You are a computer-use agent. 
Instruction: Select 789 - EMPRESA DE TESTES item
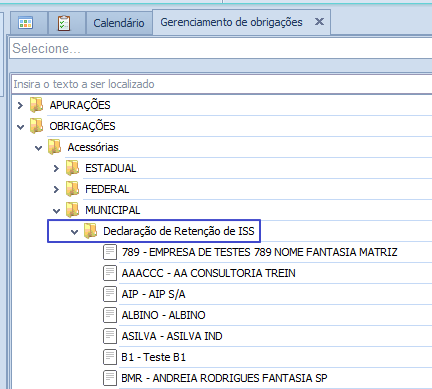pyautogui.click(x=259, y=252)
